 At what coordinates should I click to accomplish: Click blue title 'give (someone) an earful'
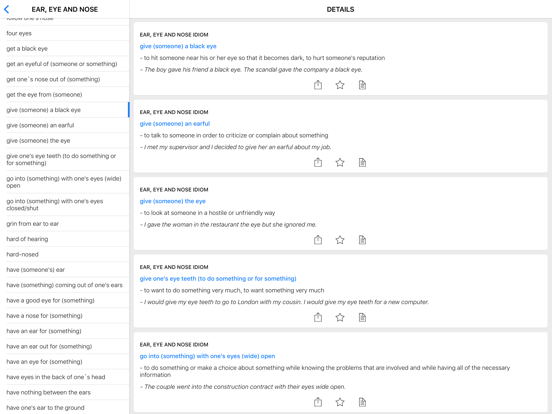[175, 124]
